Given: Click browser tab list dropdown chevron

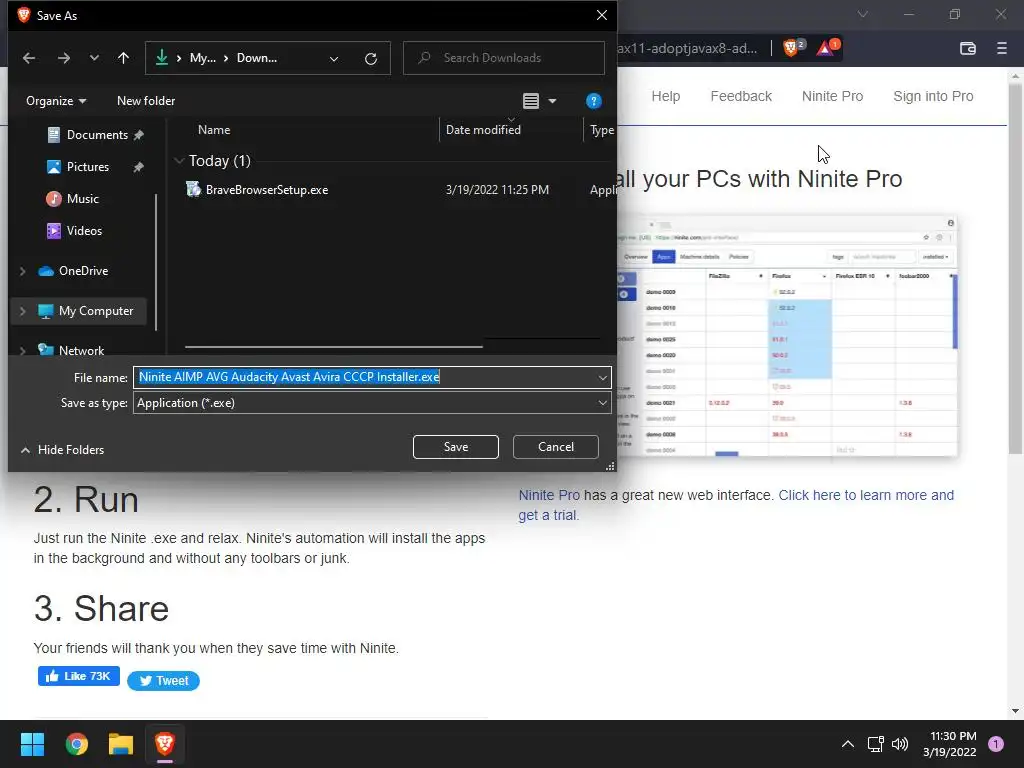Looking at the screenshot, I should [x=863, y=14].
